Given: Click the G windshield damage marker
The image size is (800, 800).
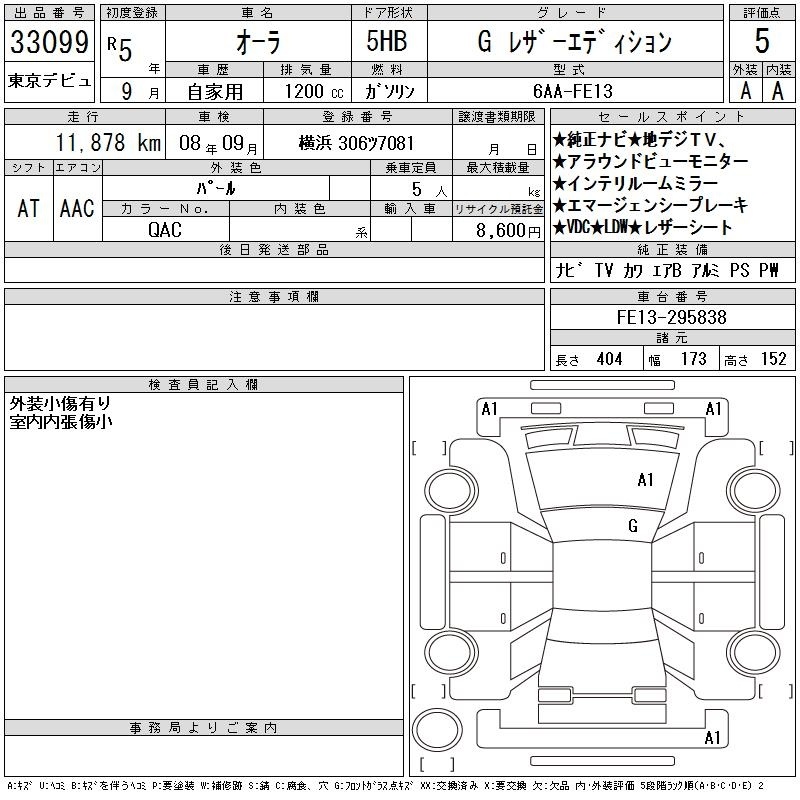Looking at the screenshot, I should (633, 526).
